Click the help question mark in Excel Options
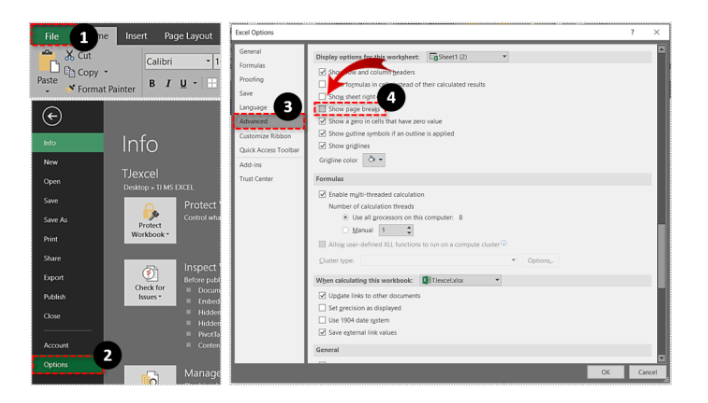This screenshot has width=708, height=403. pyautogui.click(x=632, y=32)
